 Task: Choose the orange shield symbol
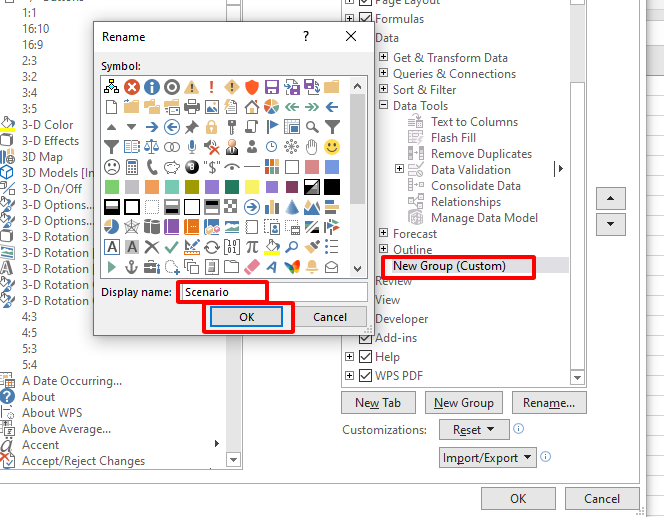click(252, 87)
